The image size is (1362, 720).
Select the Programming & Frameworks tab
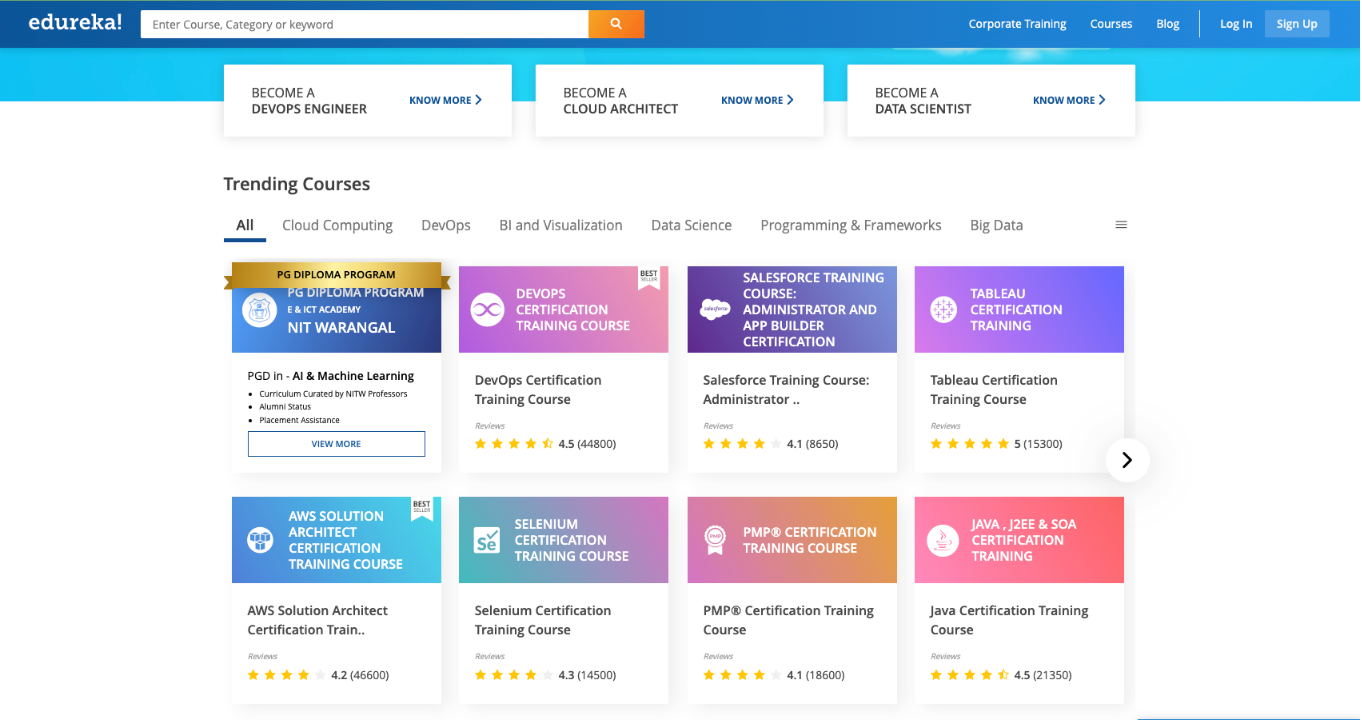coord(851,225)
